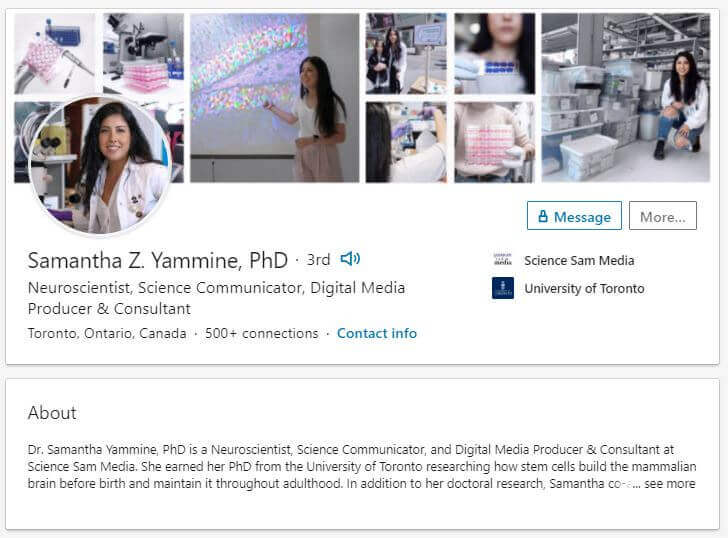This screenshot has width=728, height=538.
Task: Click the About section heading
Action: tap(52, 412)
